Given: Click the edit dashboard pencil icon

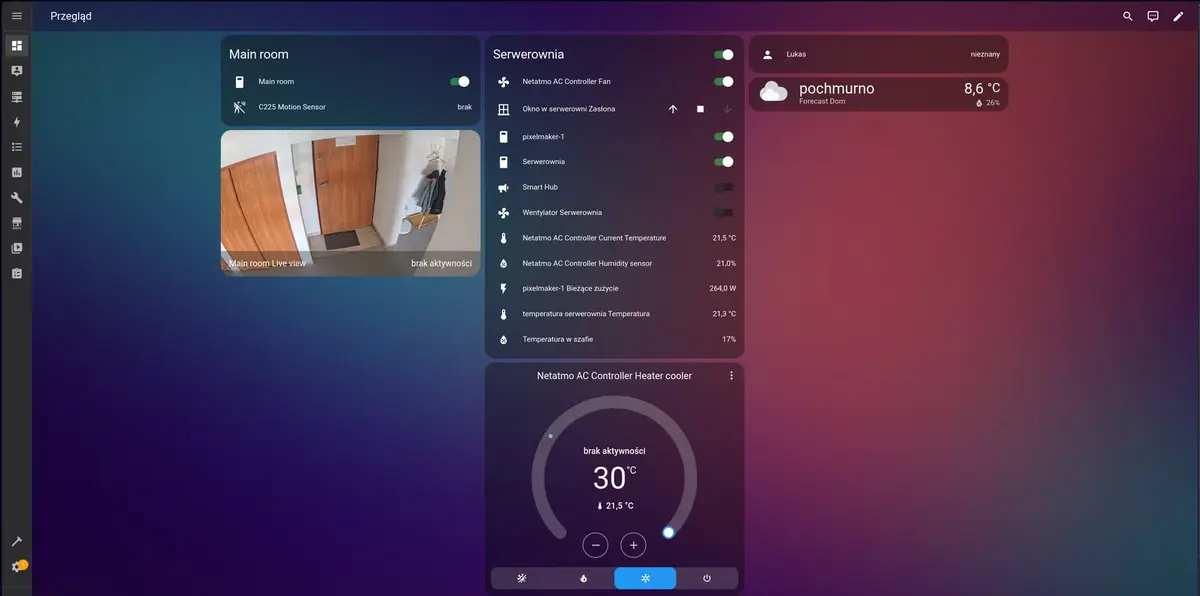Looking at the screenshot, I should 1178,16.
